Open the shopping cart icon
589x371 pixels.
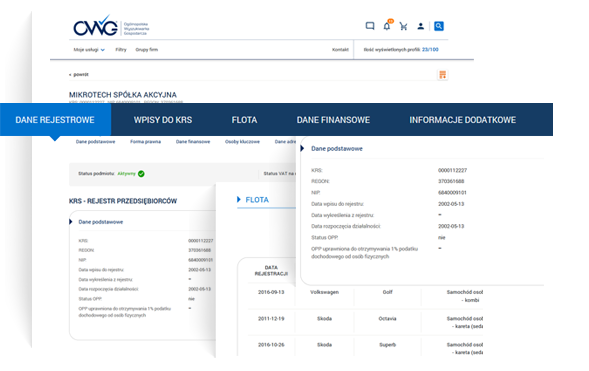pos(403,26)
